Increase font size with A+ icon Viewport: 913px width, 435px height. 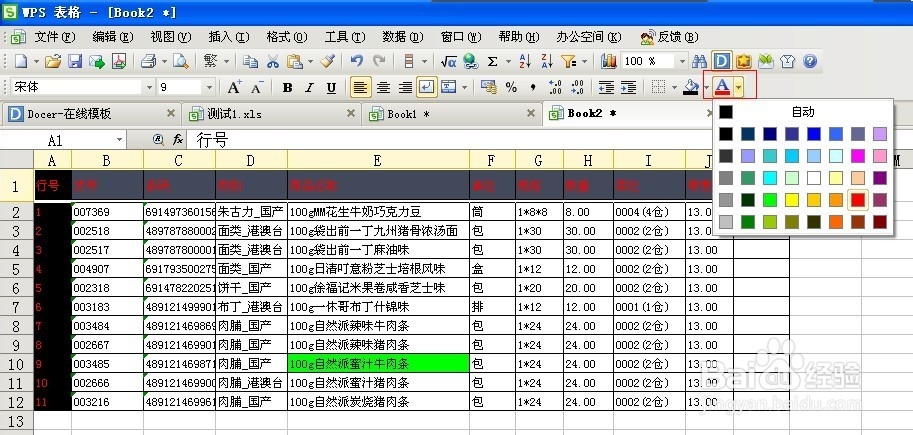coord(234,87)
